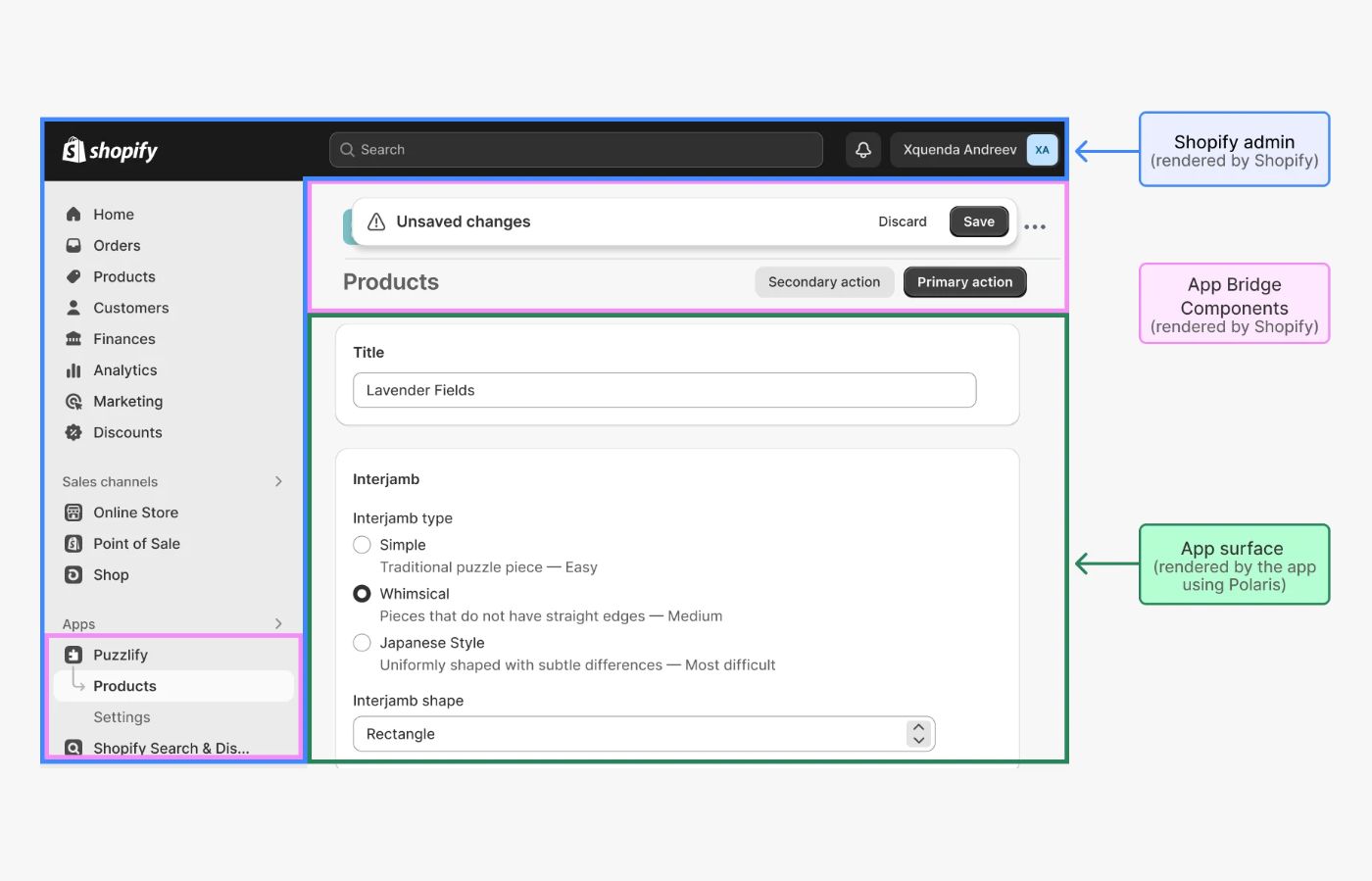Click the Interjamb shape stepper arrows
The height and width of the screenshot is (881, 1372).
[918, 733]
